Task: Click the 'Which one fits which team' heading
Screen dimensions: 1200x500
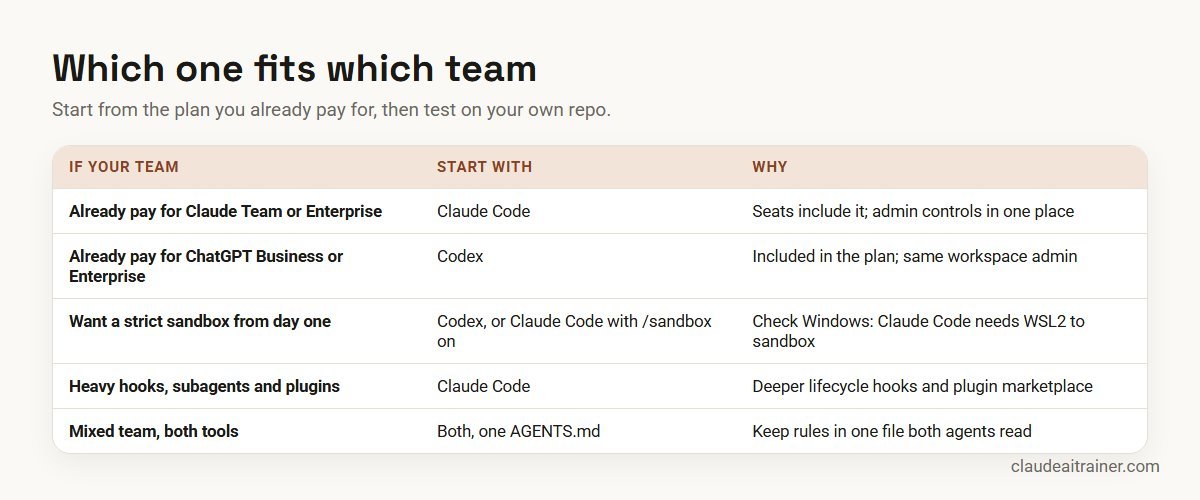Action: (294, 68)
